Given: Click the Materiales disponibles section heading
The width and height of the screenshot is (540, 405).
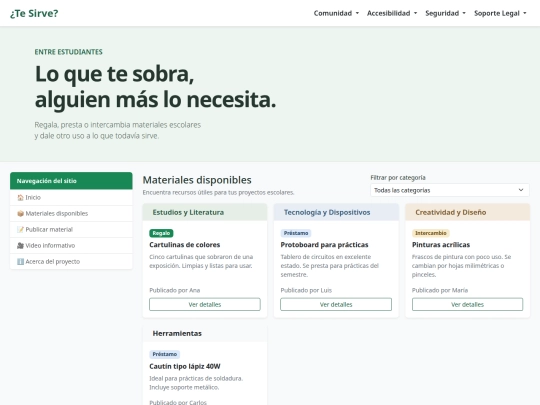Looking at the screenshot, I should (197, 180).
